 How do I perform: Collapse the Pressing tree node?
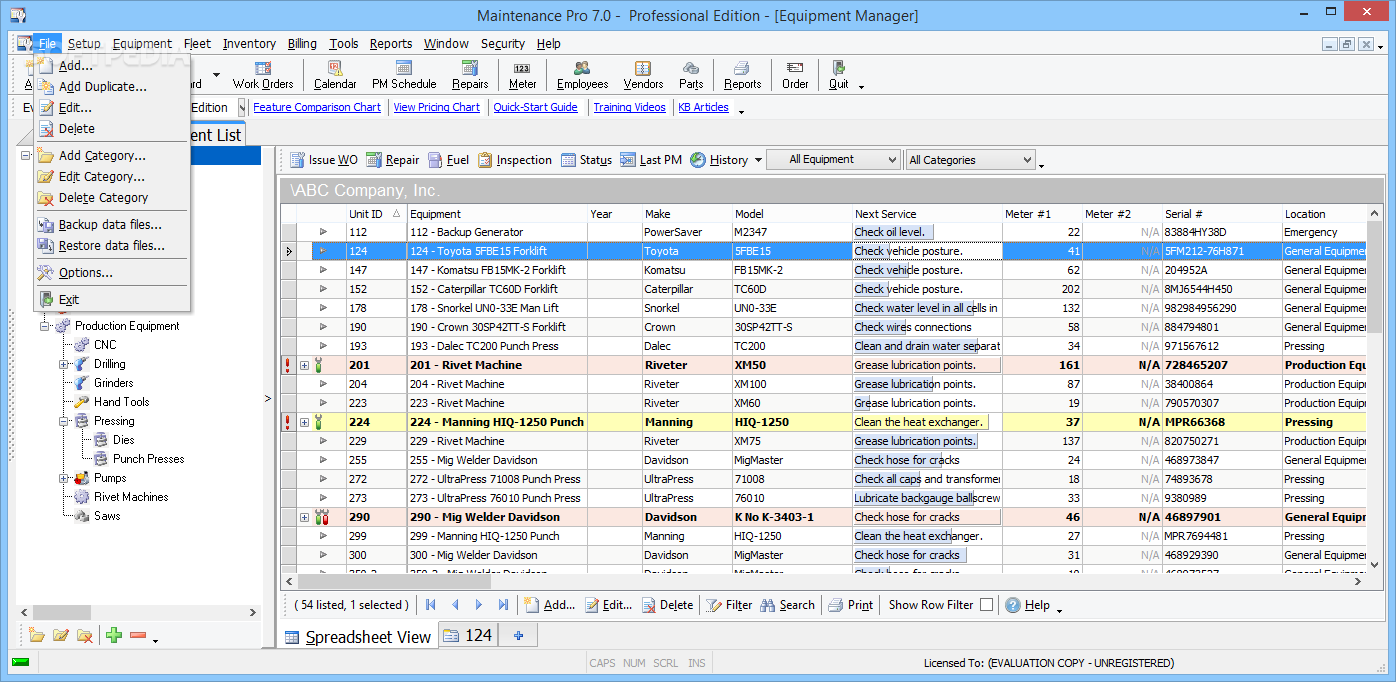(64, 421)
